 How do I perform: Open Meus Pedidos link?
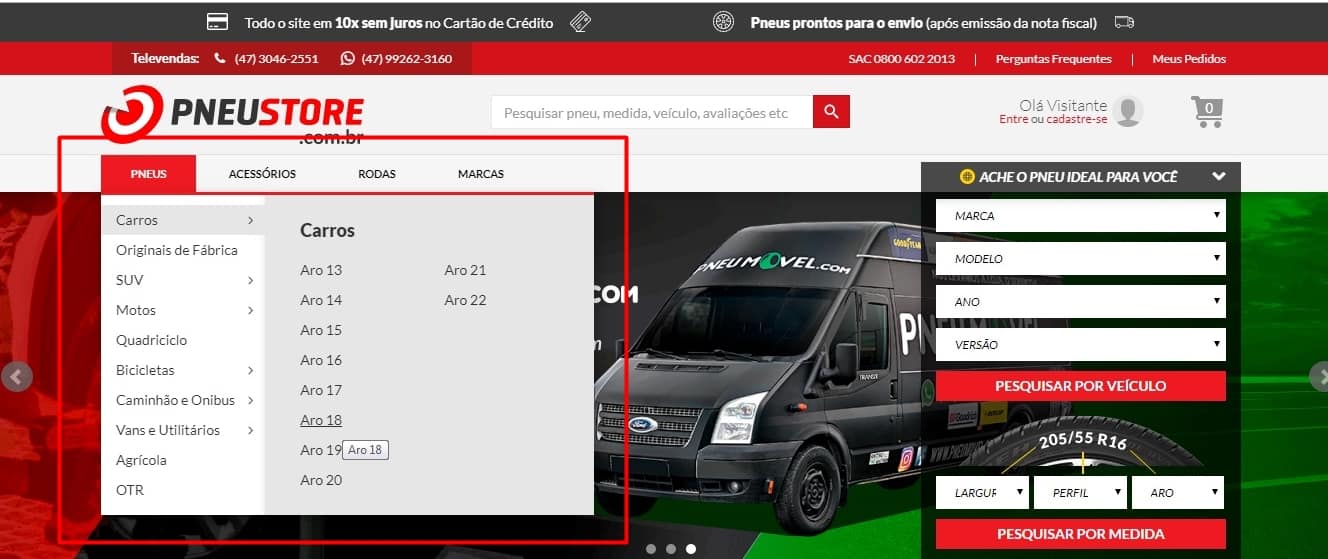(1189, 59)
